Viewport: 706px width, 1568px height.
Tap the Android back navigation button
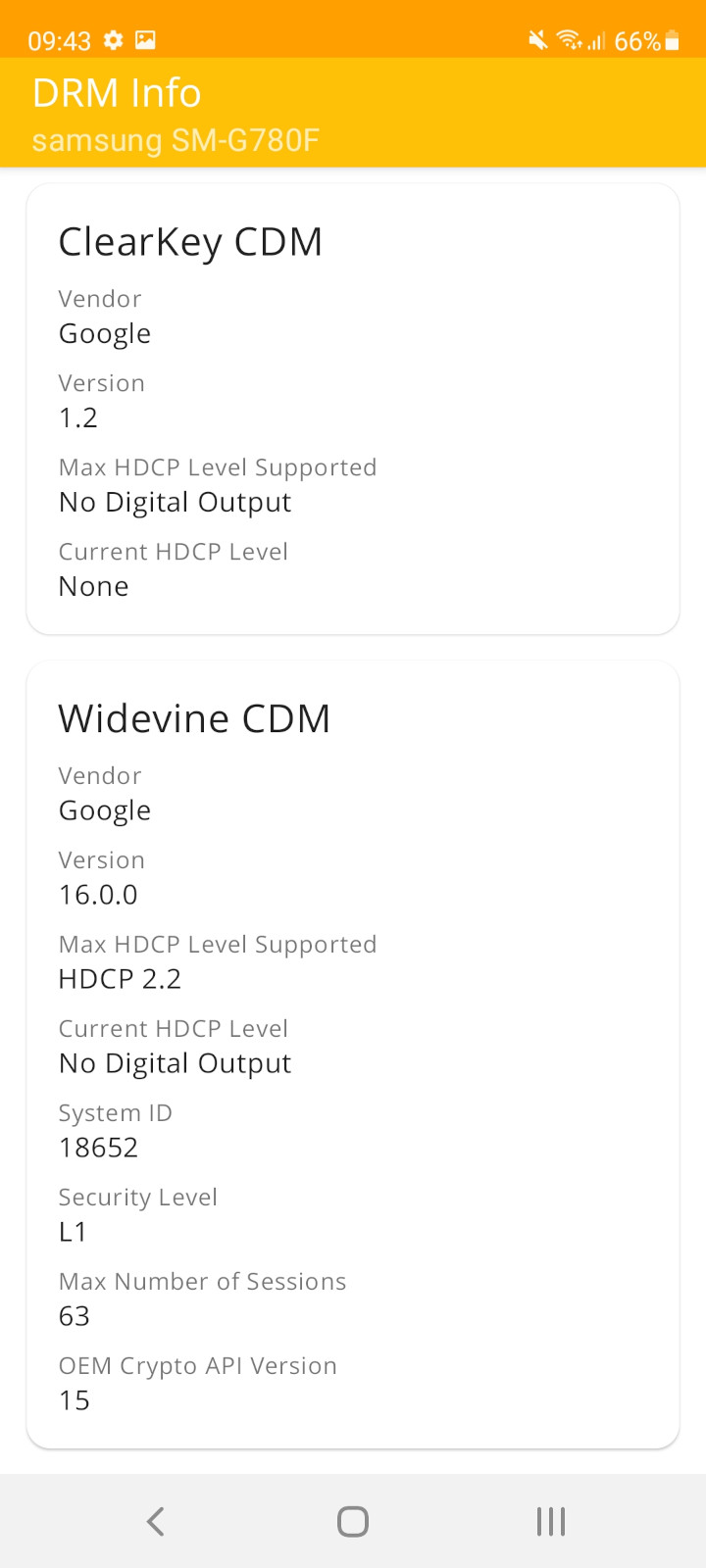coord(155,1521)
